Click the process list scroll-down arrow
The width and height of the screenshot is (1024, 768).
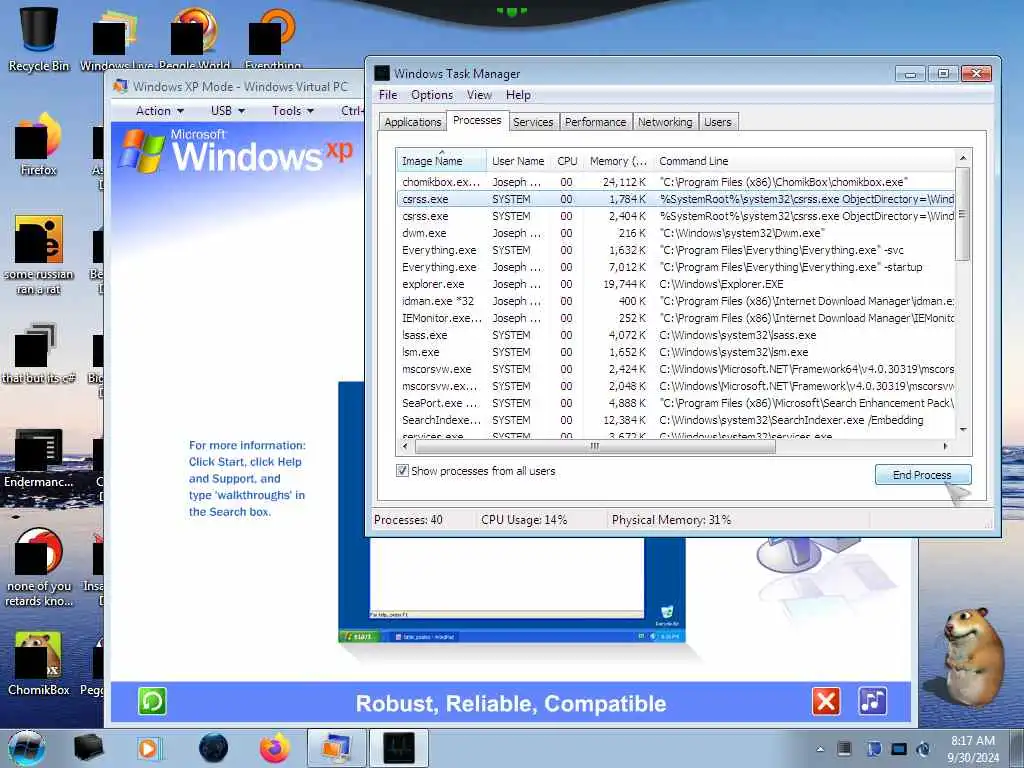963,430
